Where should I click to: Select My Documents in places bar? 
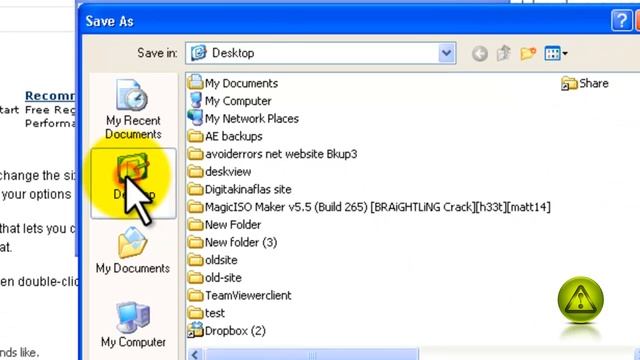click(x=133, y=251)
